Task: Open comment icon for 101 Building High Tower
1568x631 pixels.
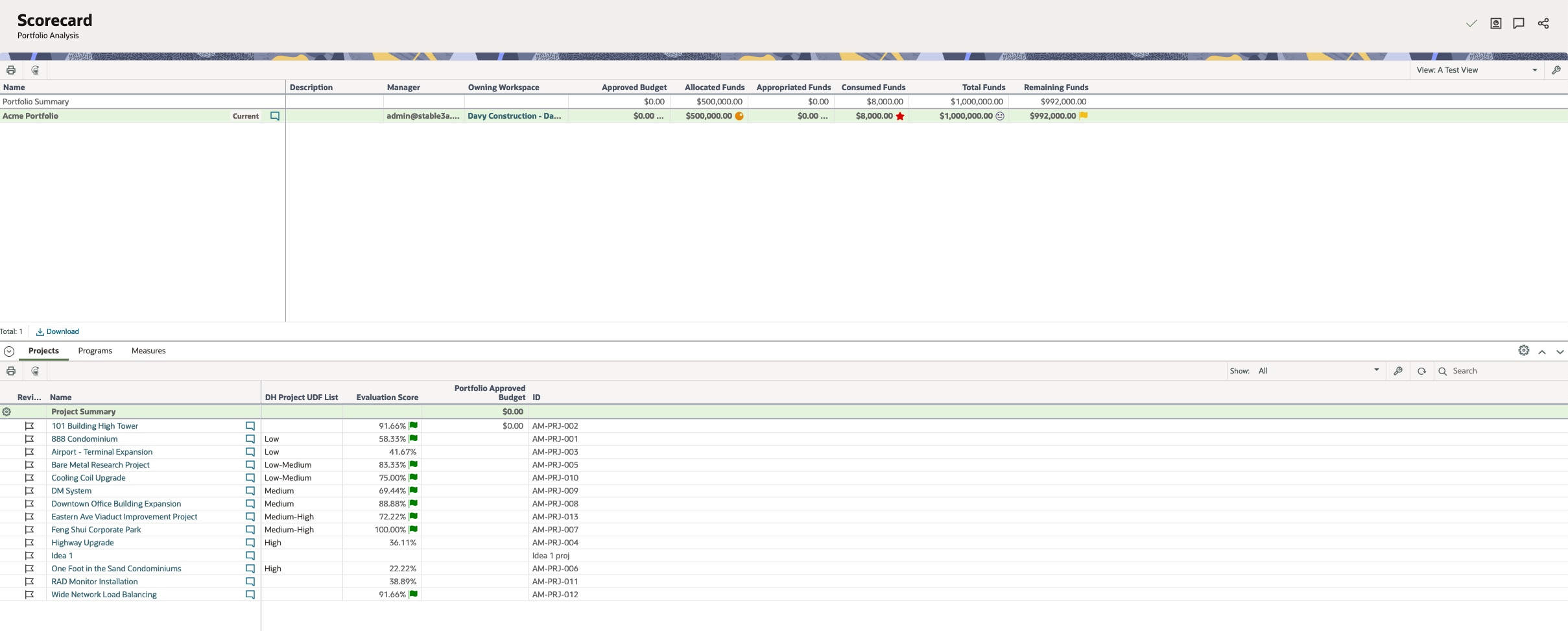Action: tap(250, 426)
